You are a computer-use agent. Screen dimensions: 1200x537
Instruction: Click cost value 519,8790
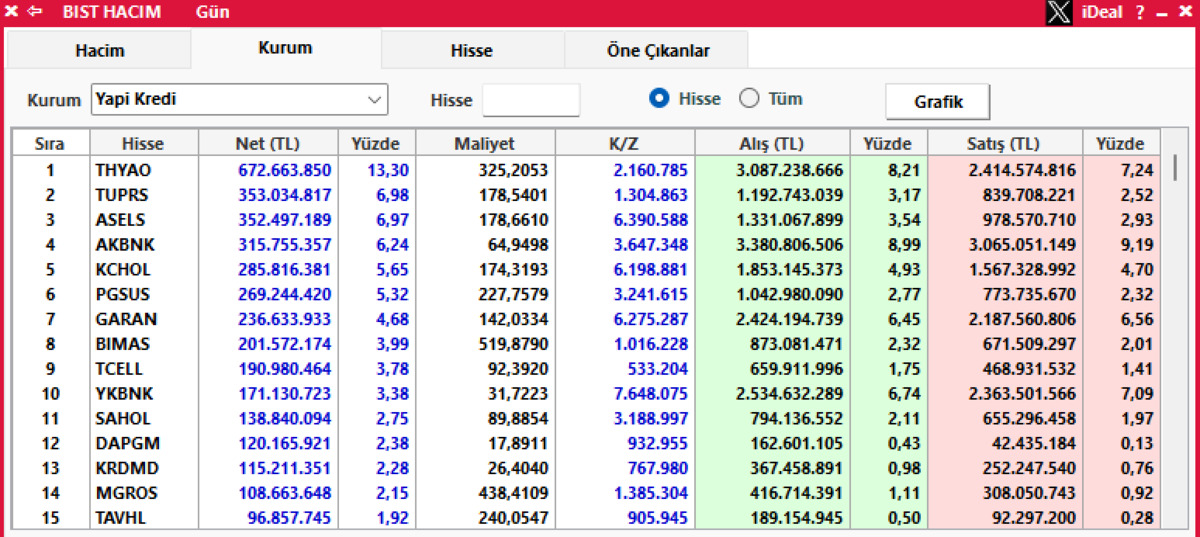pyautogui.click(x=514, y=344)
